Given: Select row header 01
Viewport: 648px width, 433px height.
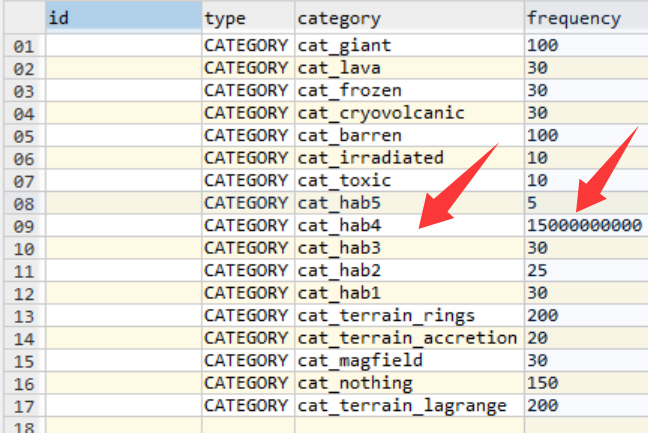Looking at the screenshot, I should [x=24, y=45].
